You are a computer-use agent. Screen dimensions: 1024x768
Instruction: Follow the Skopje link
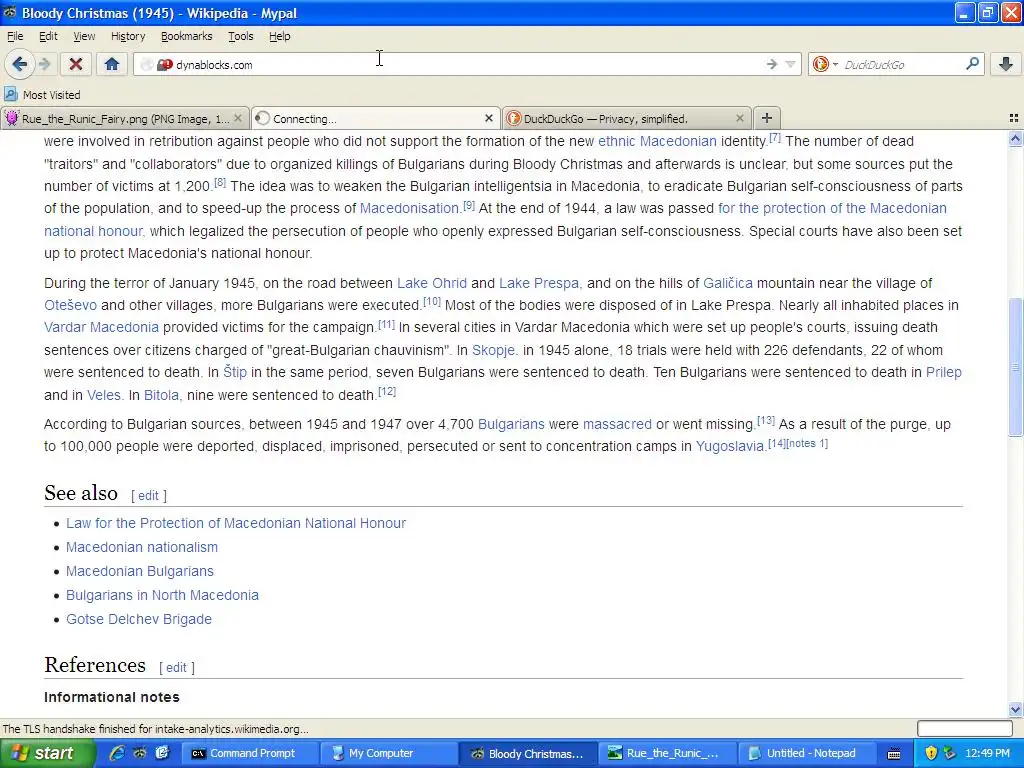click(x=494, y=350)
